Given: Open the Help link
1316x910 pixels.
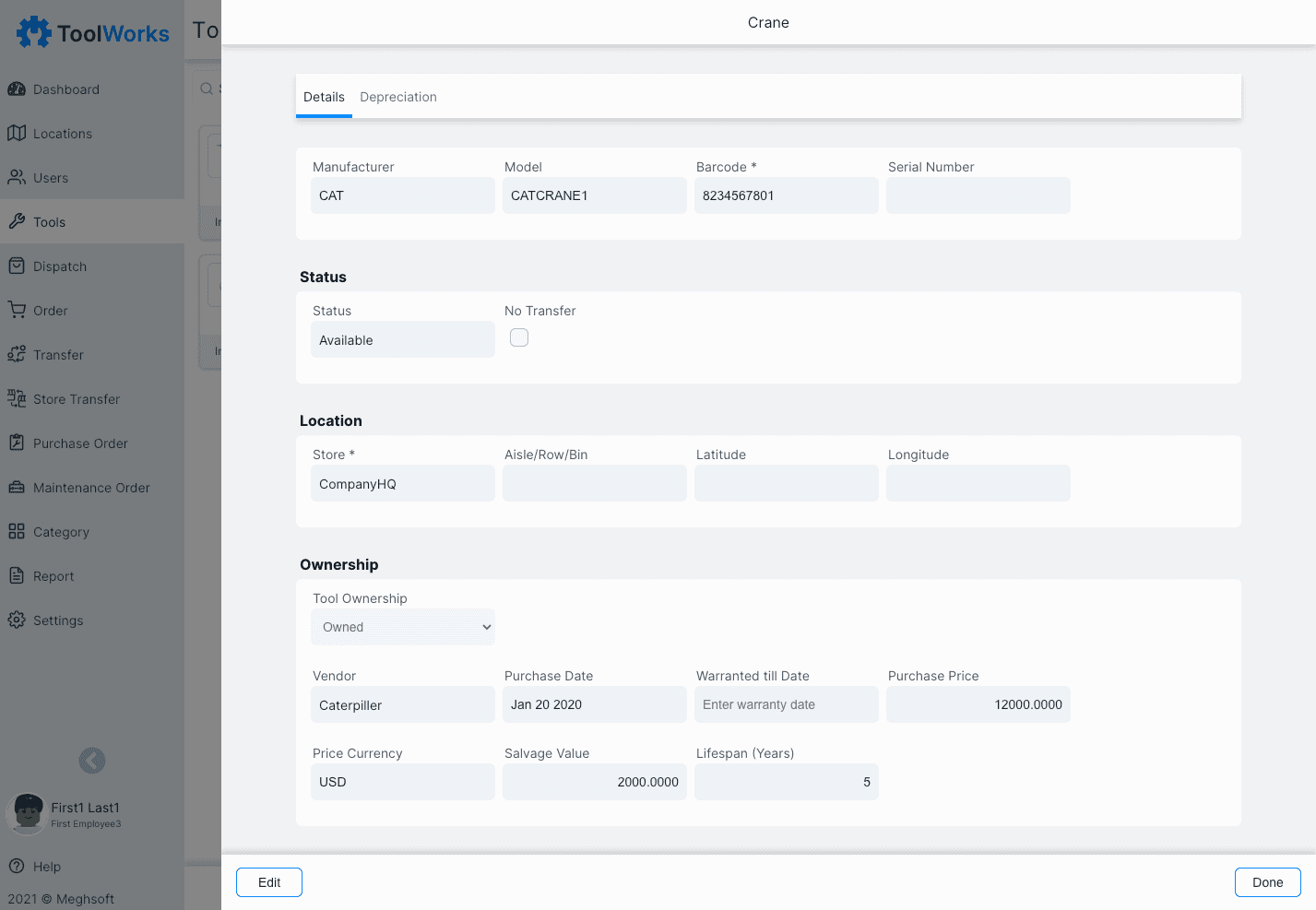Looking at the screenshot, I should tap(47, 867).
